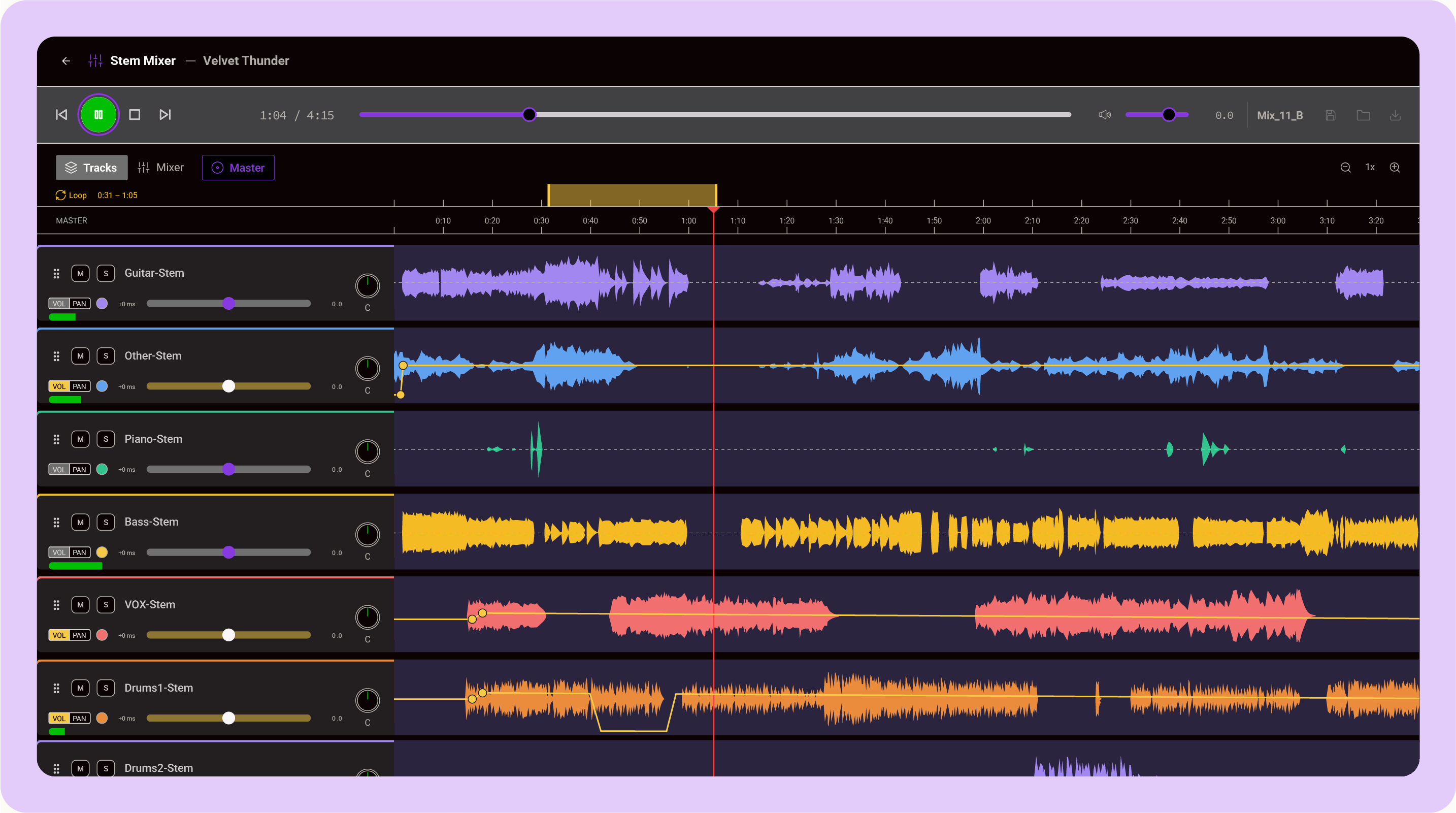Select the Other-Stem upper automation point
Image resolution: width=1456 pixels, height=813 pixels.
[x=403, y=366]
